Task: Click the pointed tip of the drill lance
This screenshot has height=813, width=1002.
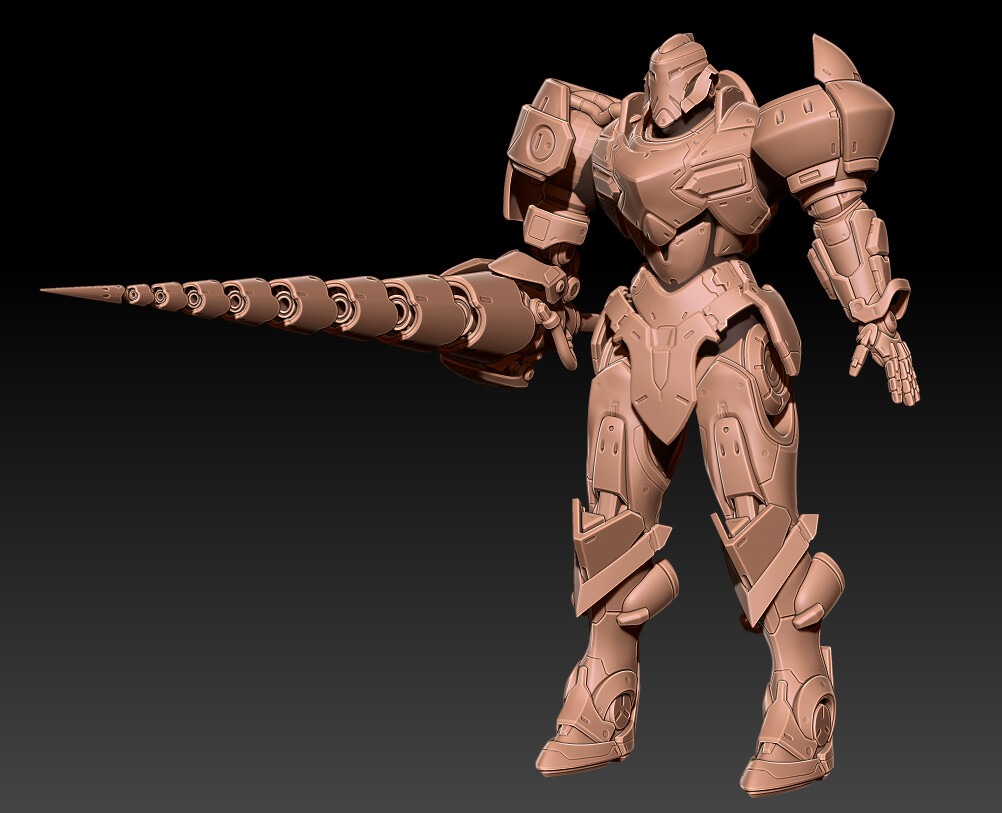Action: pos(82,293)
